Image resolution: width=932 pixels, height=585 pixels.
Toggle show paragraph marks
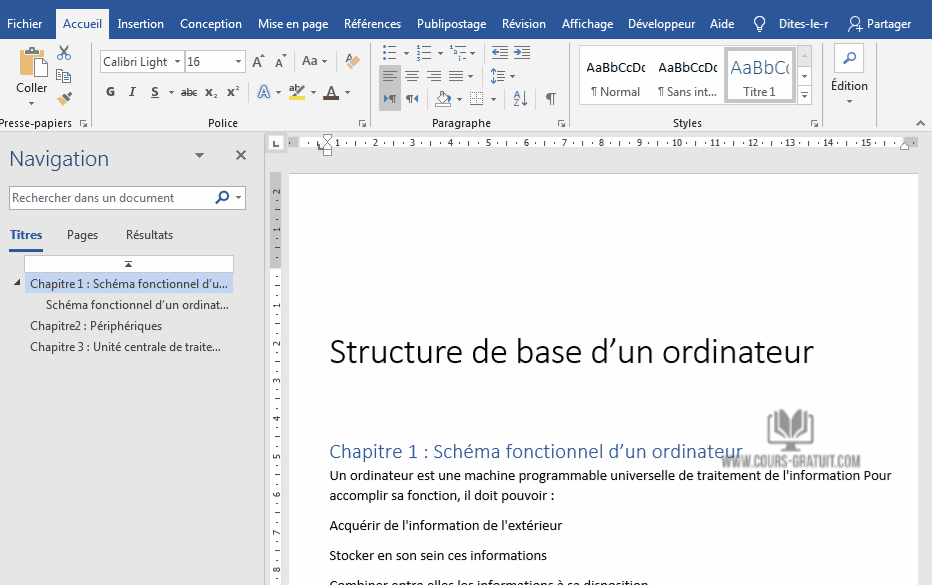click(x=551, y=98)
